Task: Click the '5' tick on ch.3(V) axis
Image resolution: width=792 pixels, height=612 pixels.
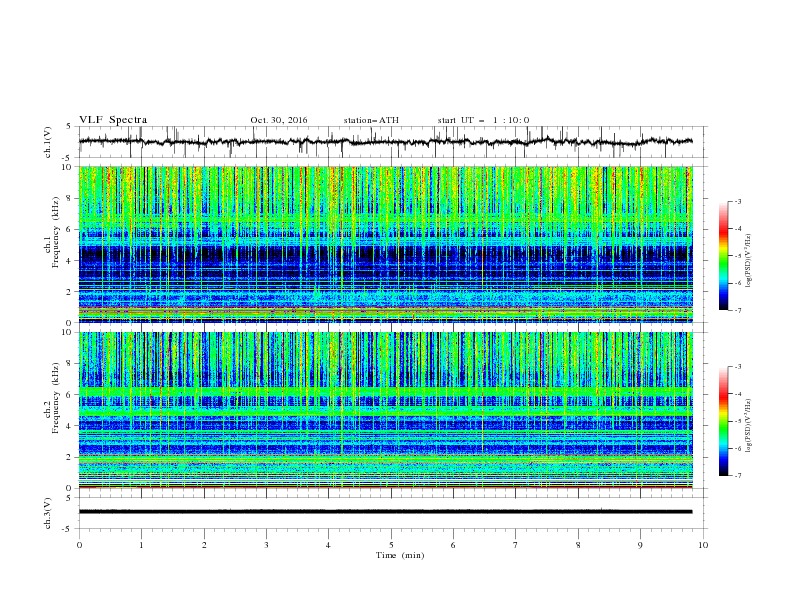Action: click(x=70, y=498)
